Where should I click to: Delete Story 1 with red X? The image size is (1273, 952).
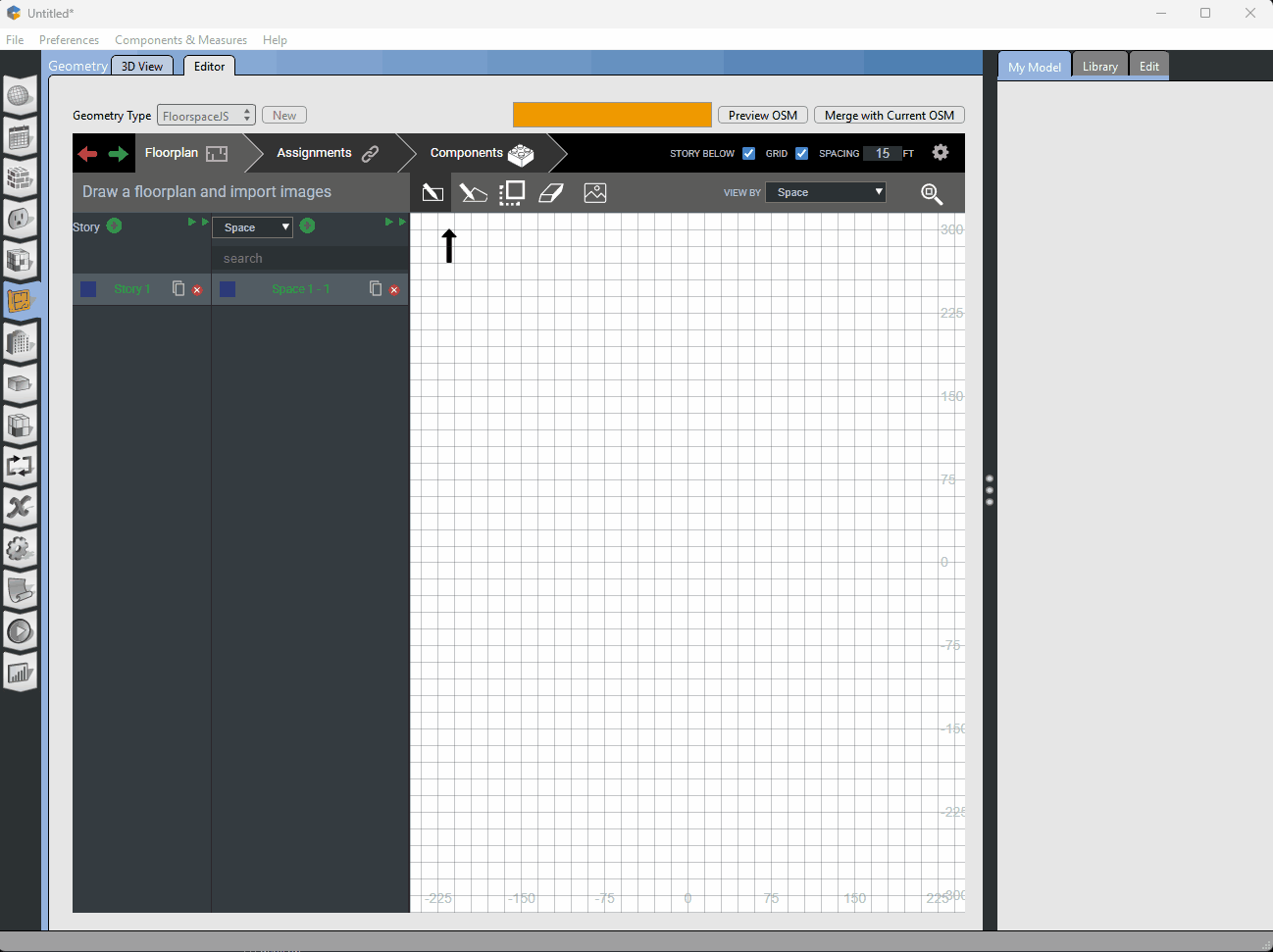pyautogui.click(x=197, y=290)
